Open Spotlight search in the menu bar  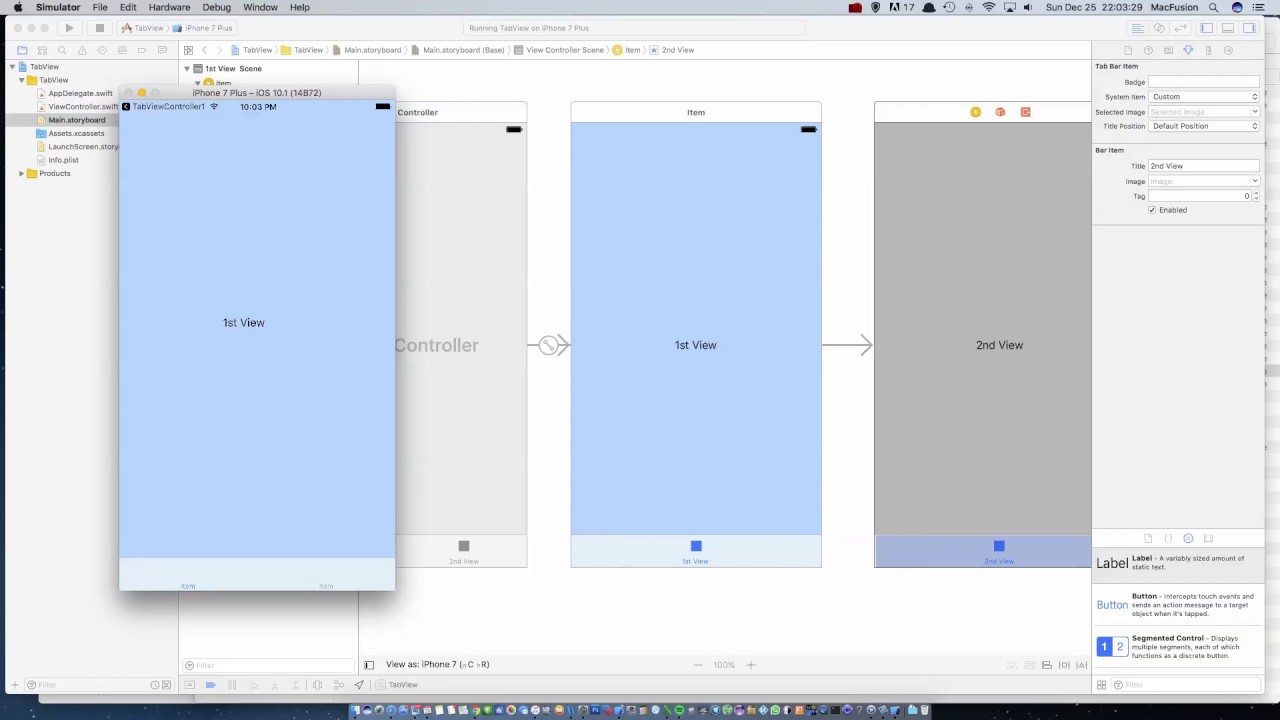pyautogui.click(x=1213, y=7)
